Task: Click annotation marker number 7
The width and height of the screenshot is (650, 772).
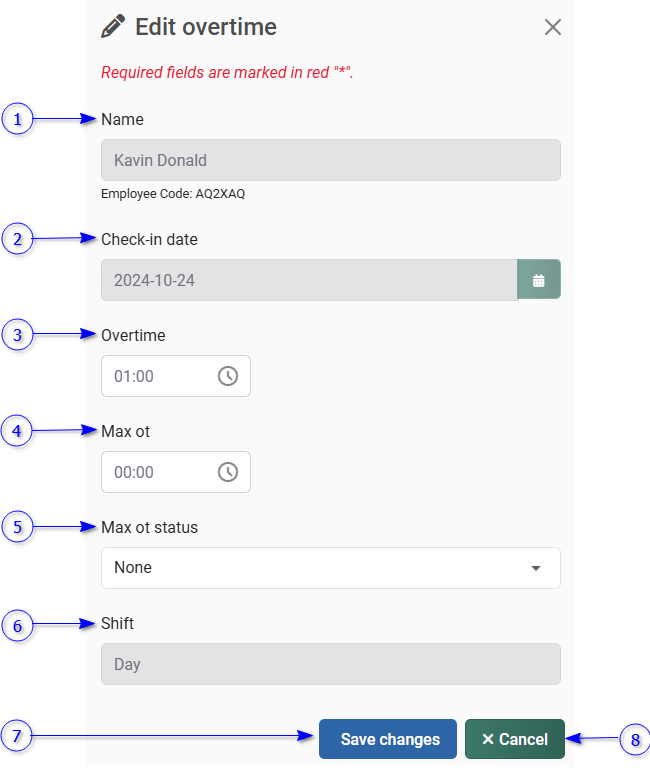Action: pos(17,736)
